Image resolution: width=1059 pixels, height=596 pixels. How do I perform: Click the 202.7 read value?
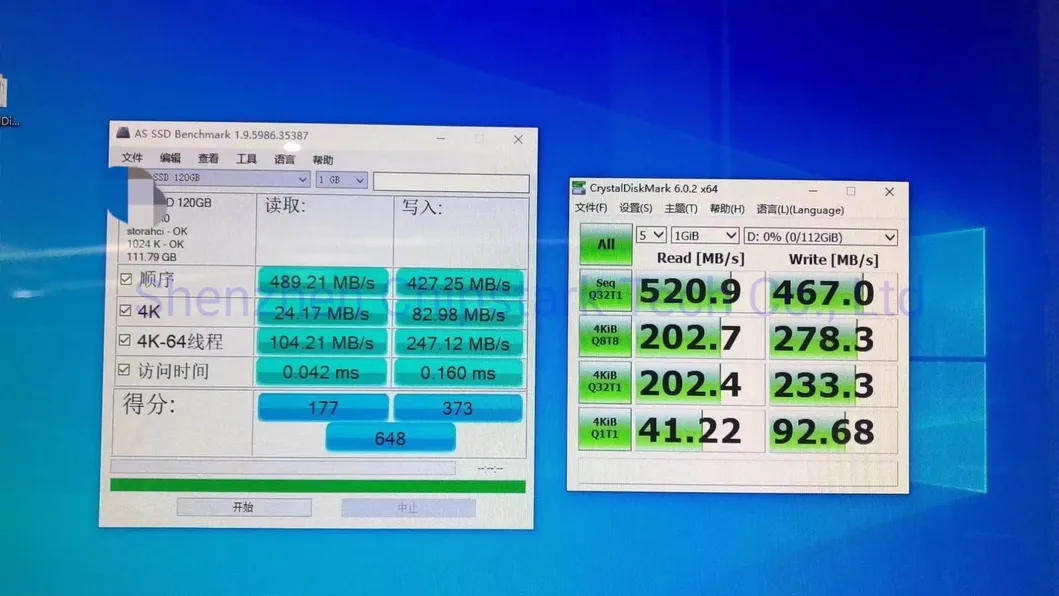click(x=698, y=337)
